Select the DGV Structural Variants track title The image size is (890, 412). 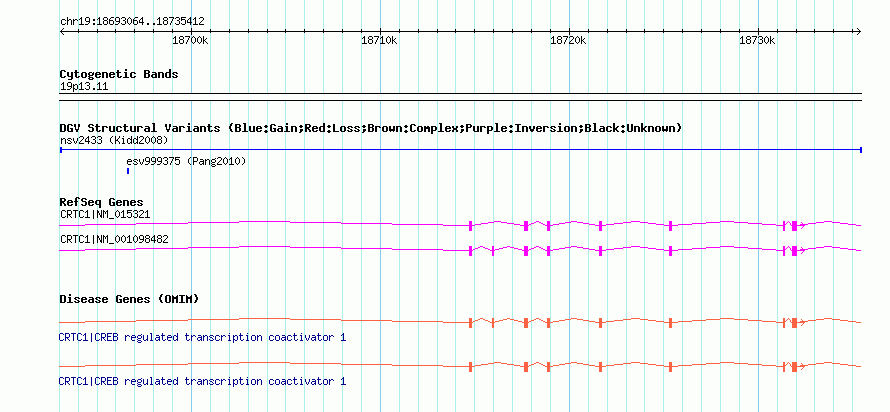371,128
